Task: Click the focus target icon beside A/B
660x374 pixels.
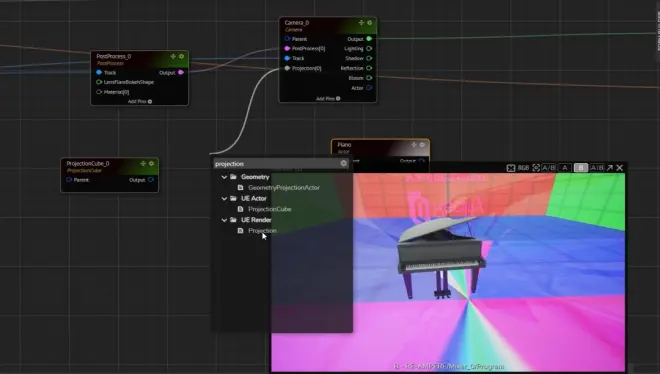Action: [536, 168]
